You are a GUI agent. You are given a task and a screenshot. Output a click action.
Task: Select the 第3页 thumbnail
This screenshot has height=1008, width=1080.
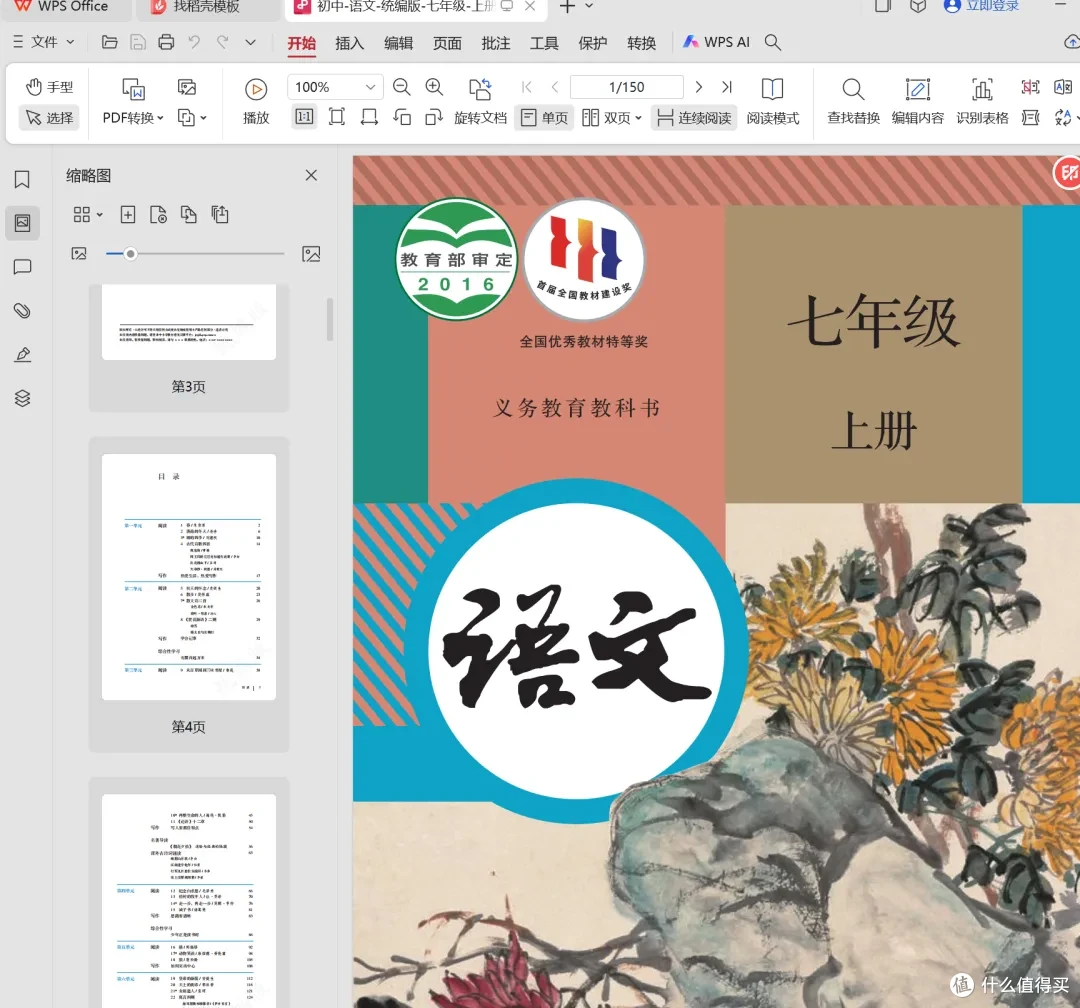(x=189, y=348)
